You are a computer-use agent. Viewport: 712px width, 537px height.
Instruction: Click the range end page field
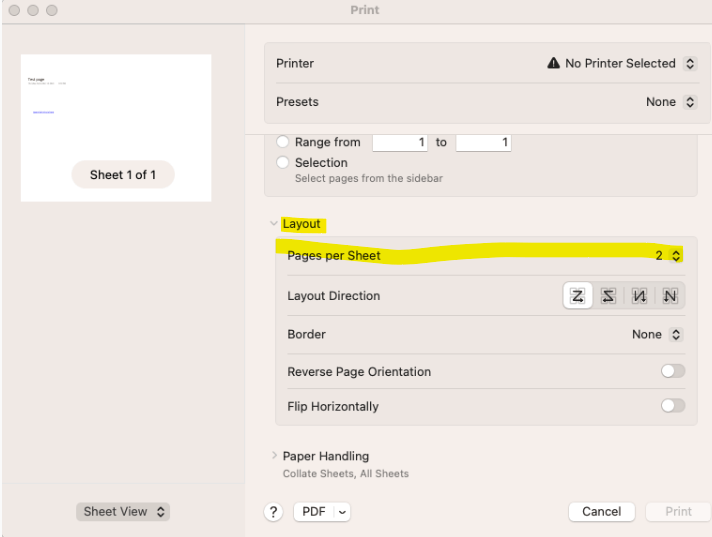click(x=483, y=143)
